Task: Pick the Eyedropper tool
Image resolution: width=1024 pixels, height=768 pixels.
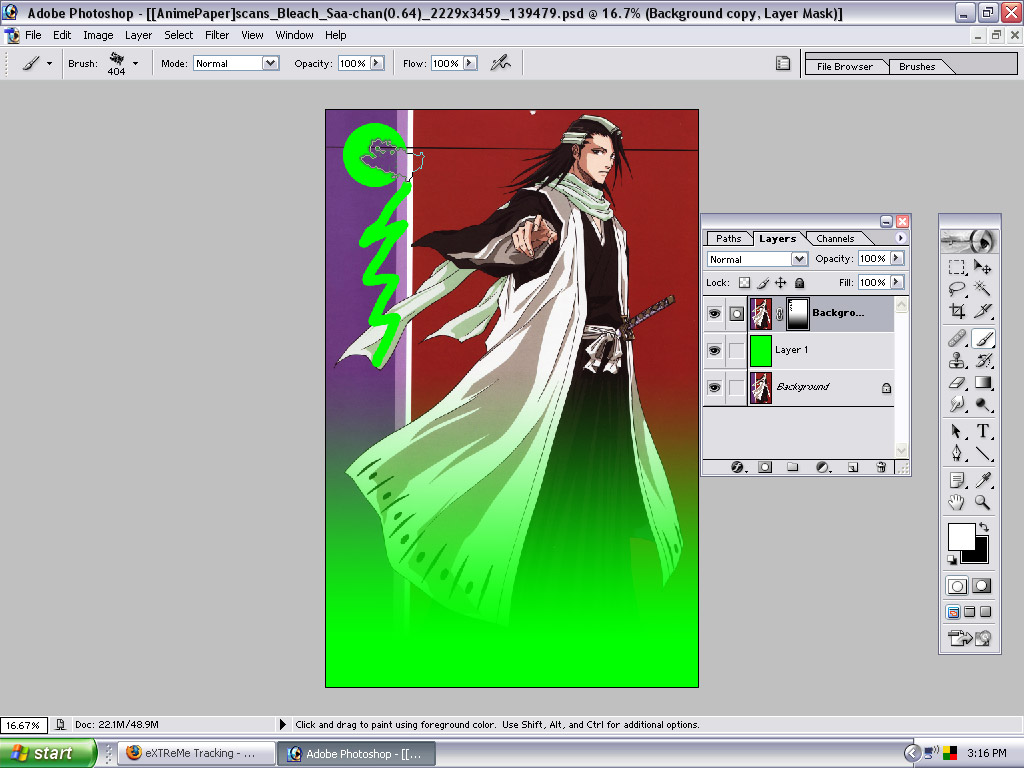Action: pyautogui.click(x=982, y=481)
